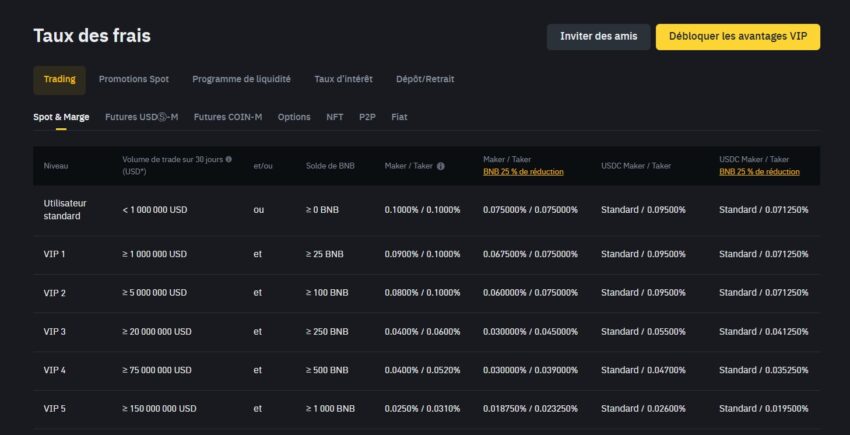The height and width of the screenshot is (435, 850).
Task: Click the VIP 2 level cell
Action: pyautogui.click(x=55, y=293)
